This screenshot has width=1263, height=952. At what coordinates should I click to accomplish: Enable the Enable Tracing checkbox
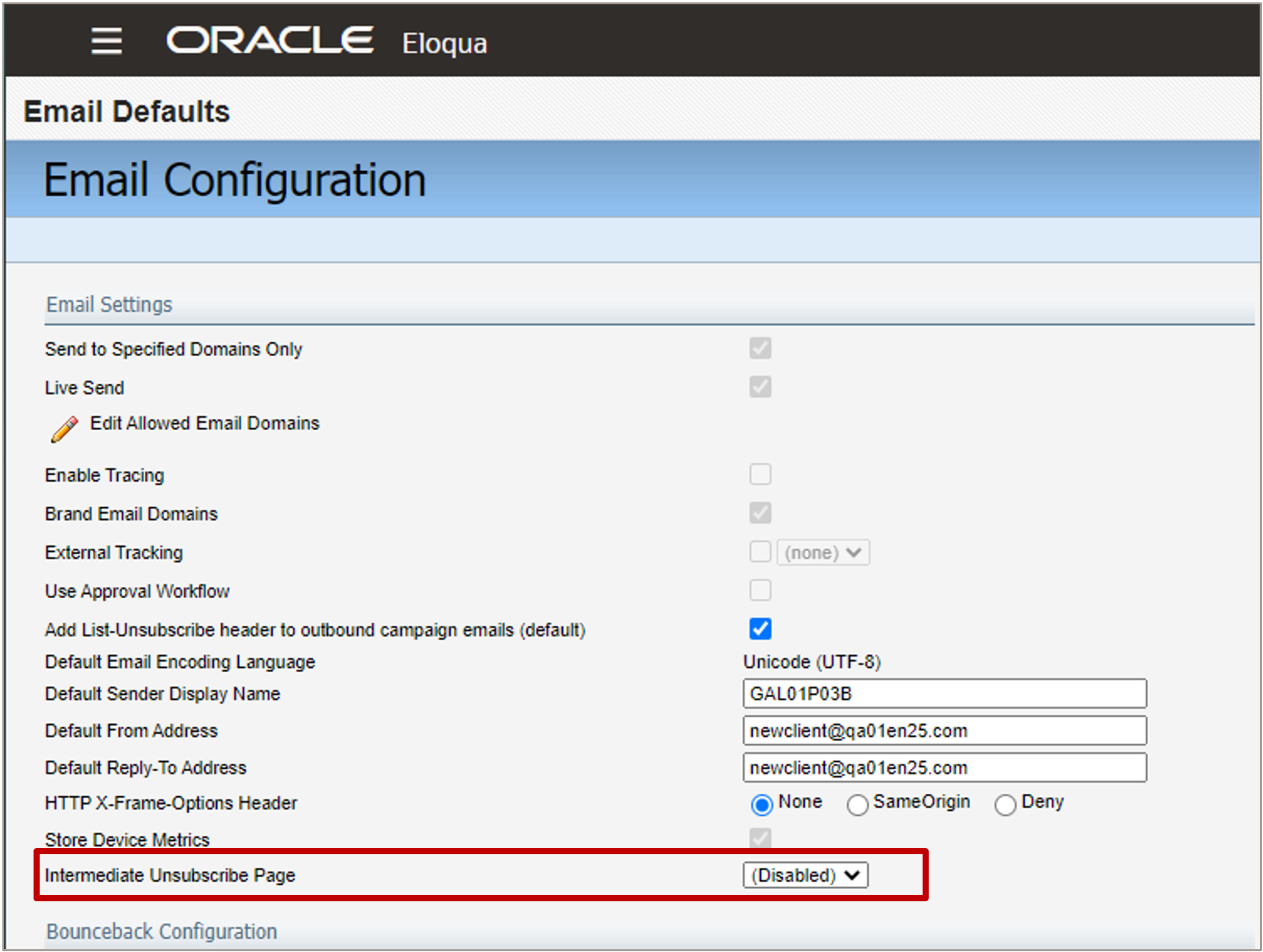coord(760,474)
